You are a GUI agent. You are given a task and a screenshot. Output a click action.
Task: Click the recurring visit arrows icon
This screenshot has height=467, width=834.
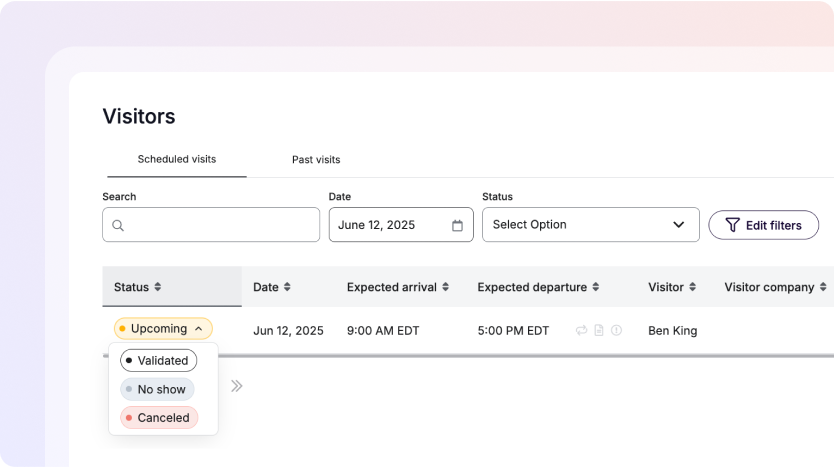[582, 330]
